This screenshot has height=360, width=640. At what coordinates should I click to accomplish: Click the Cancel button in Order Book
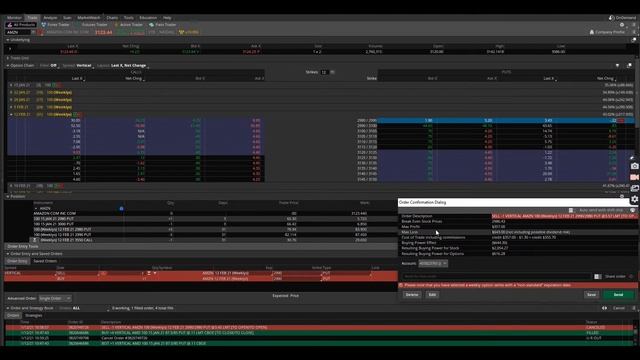point(619,308)
